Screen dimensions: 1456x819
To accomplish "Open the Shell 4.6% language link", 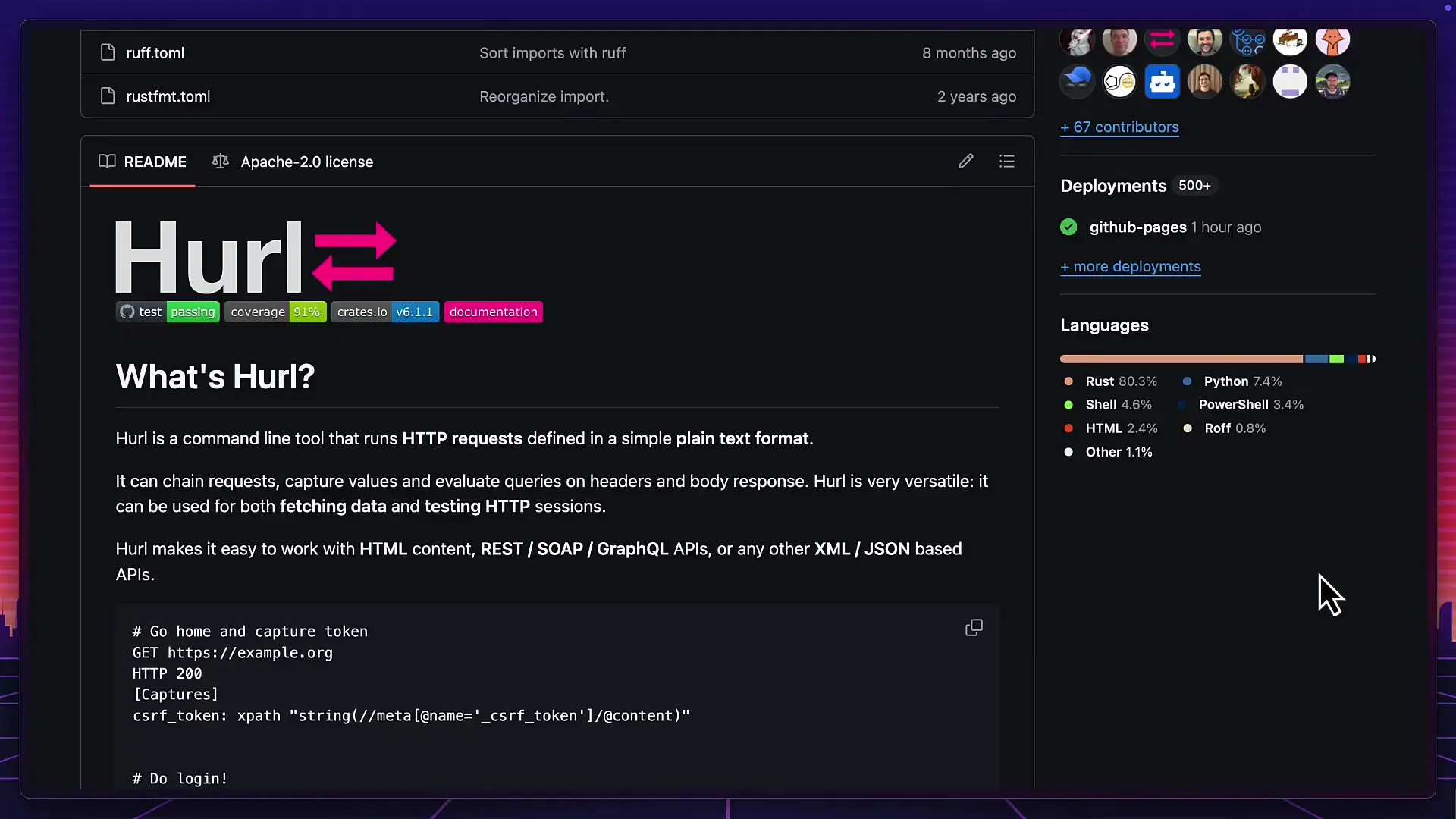I will (x=1108, y=405).
